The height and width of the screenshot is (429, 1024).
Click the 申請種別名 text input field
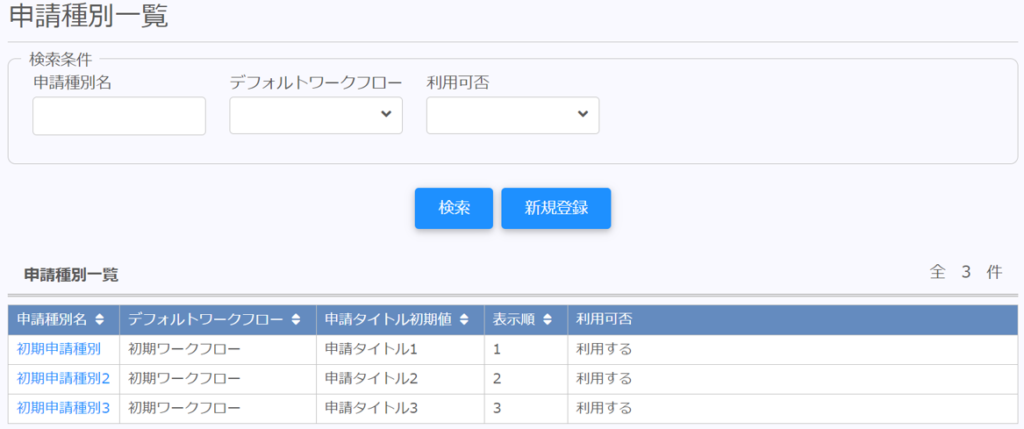[x=119, y=116]
